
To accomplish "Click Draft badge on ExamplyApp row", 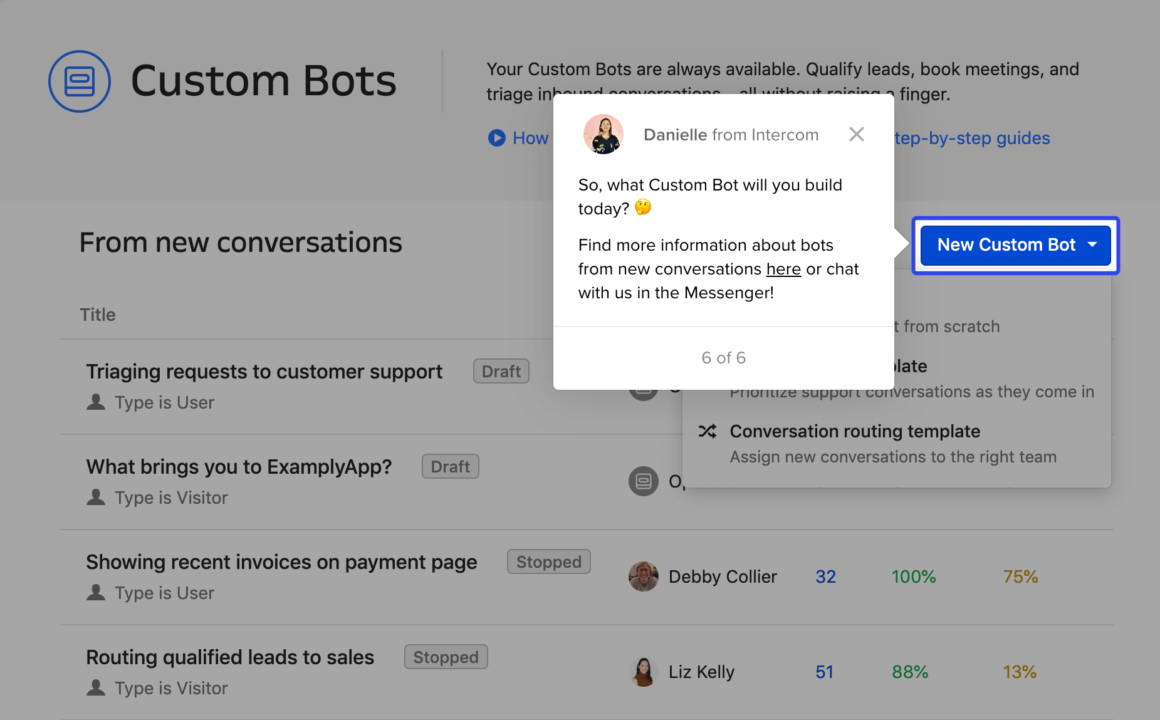I will pos(450,466).
